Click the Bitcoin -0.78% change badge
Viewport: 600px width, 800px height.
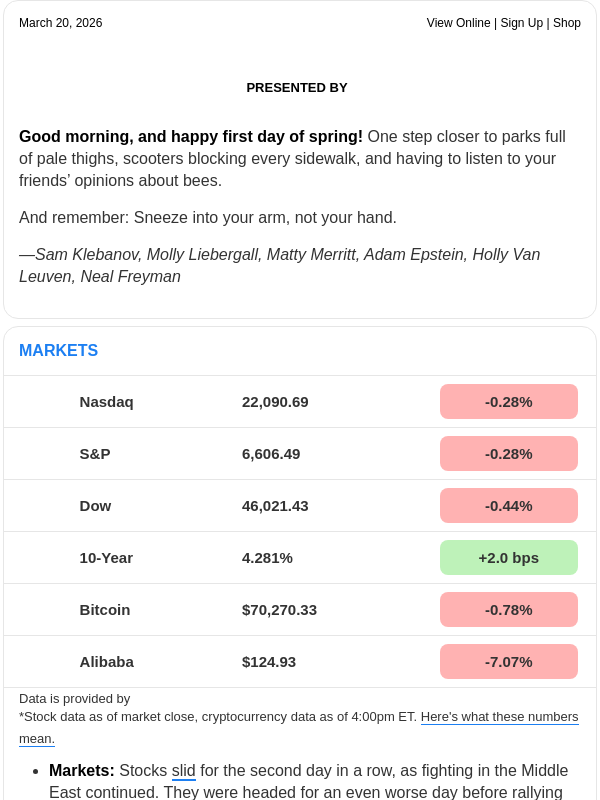pyautogui.click(x=508, y=609)
